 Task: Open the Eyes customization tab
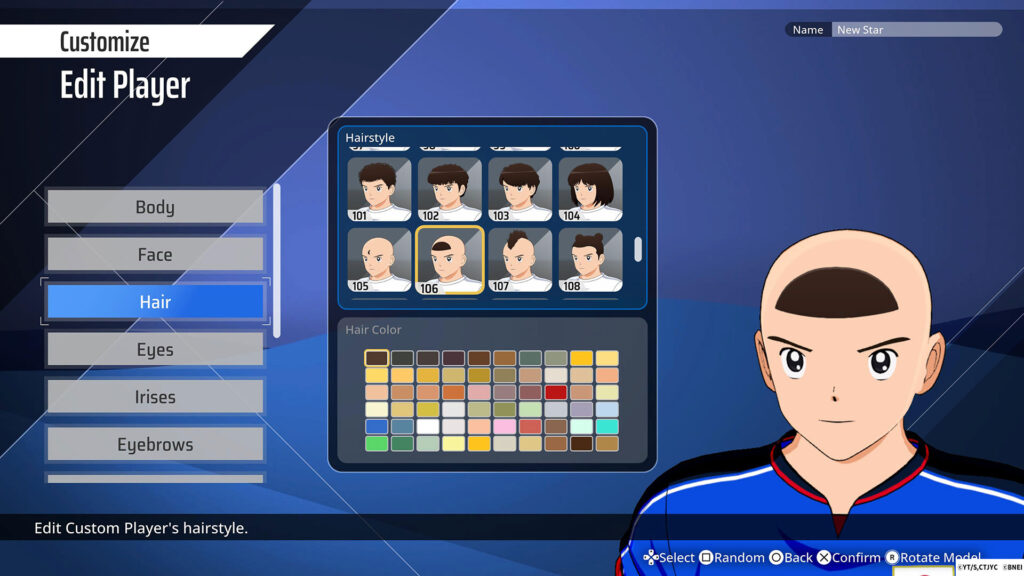click(155, 349)
